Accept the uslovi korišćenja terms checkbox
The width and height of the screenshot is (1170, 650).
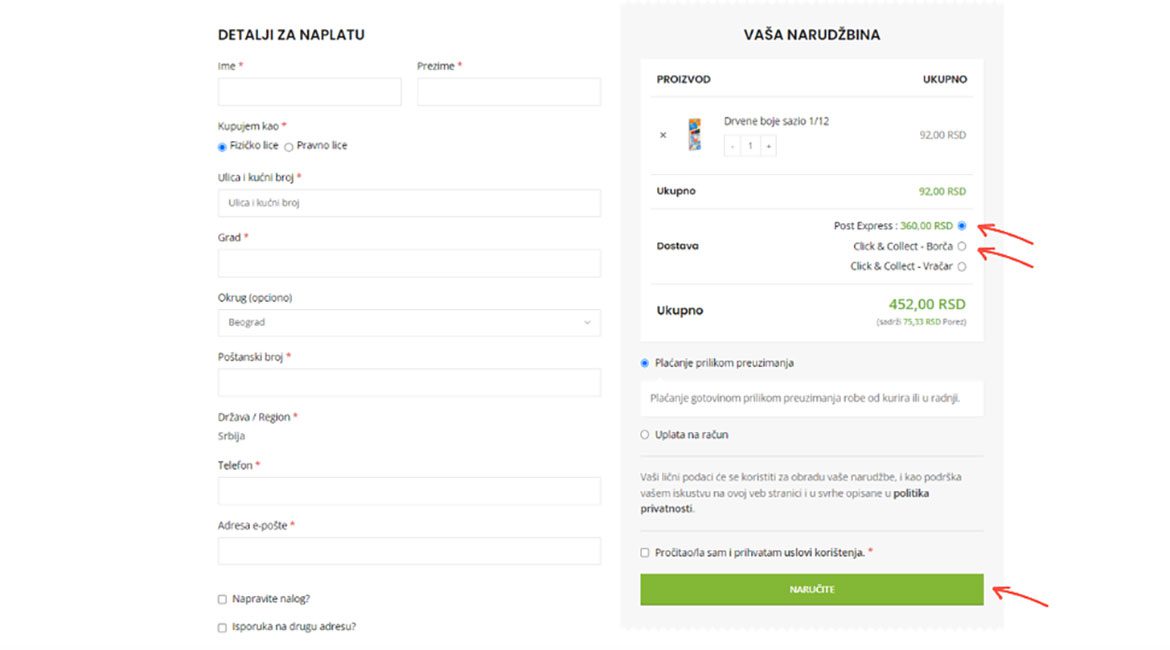tap(645, 552)
